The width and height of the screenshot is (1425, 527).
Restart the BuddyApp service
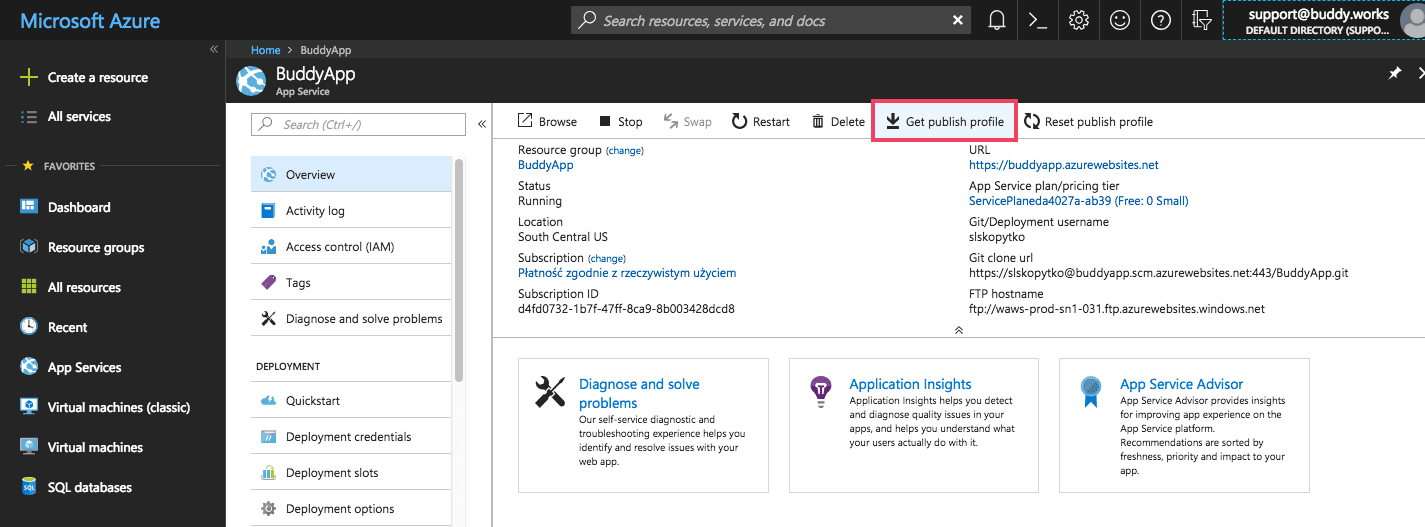coord(760,121)
